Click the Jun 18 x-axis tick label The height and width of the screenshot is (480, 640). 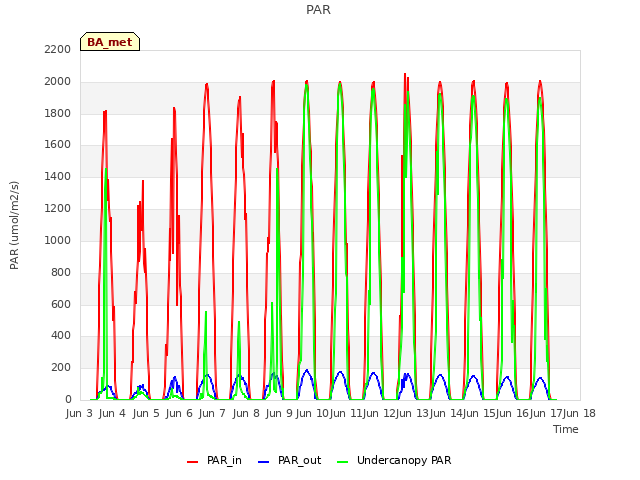point(579,413)
